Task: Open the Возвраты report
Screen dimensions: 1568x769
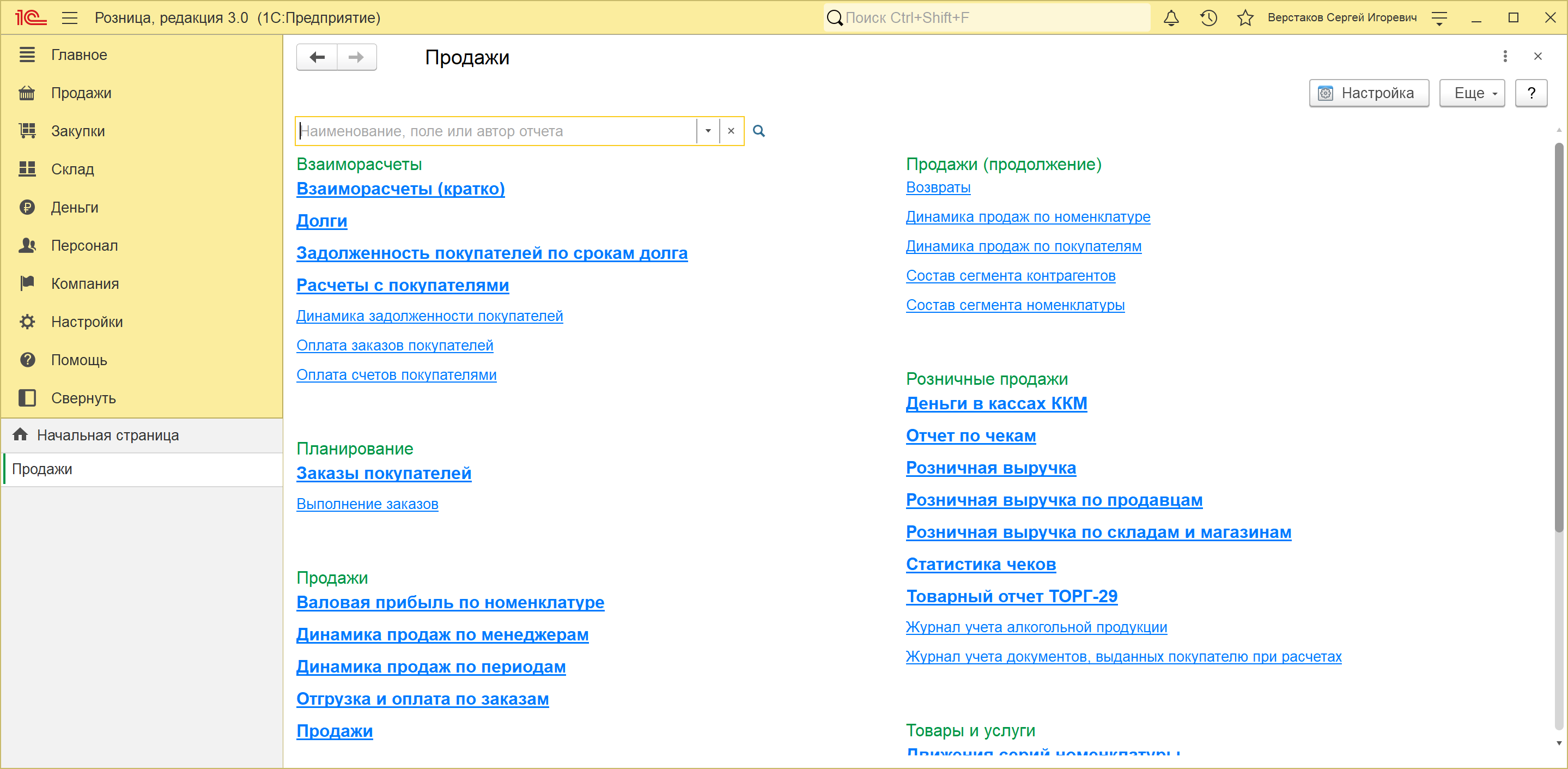Action: 938,187
